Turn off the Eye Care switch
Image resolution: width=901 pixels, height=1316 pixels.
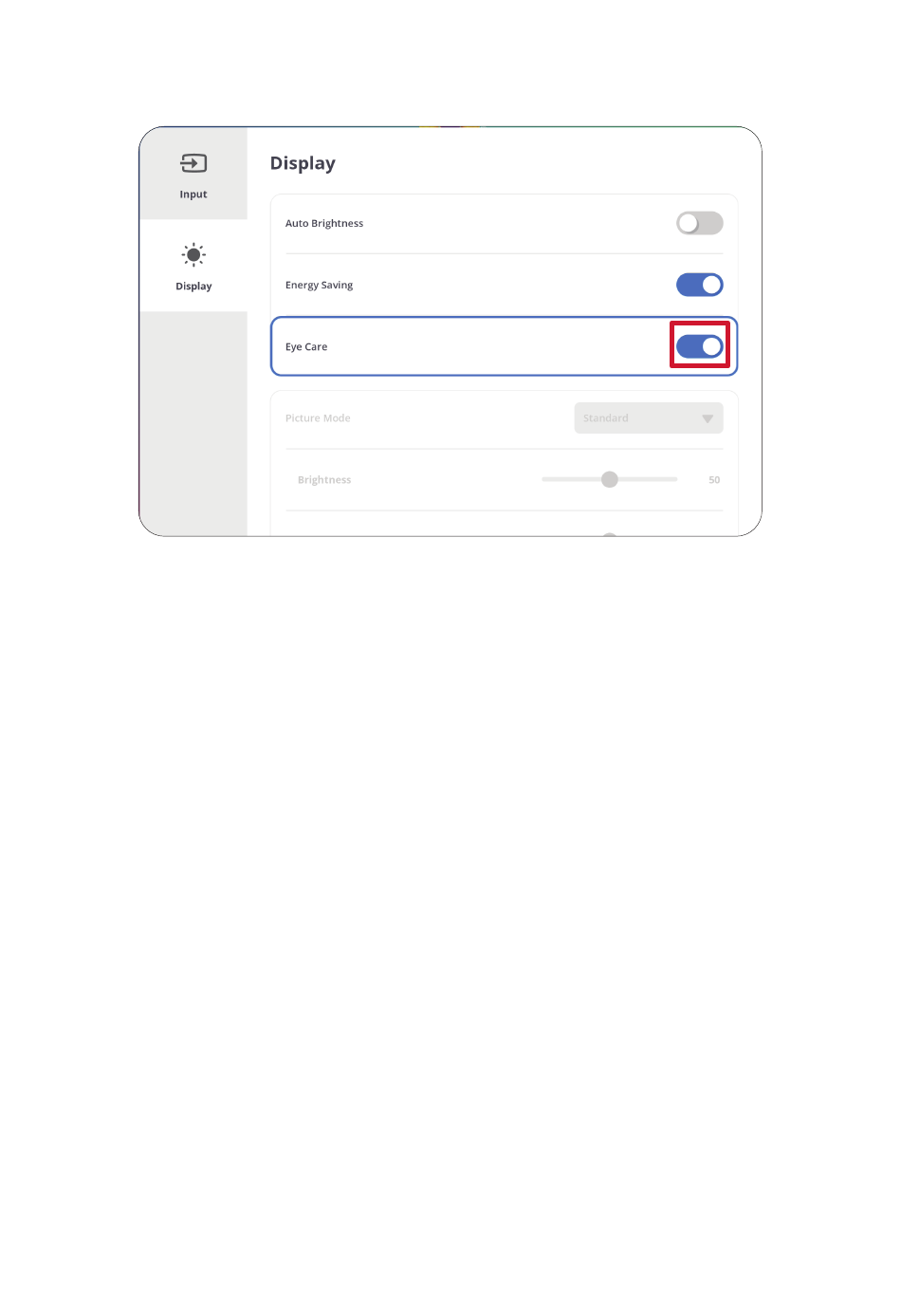tap(700, 346)
